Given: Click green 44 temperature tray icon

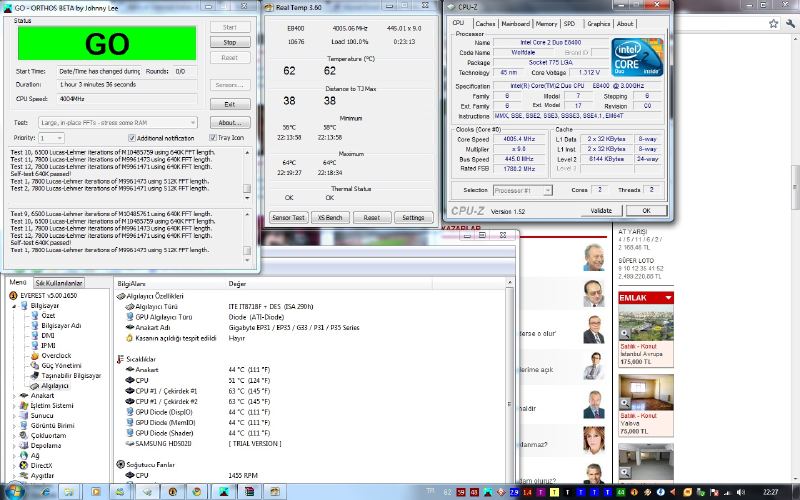Looking at the screenshot, I should [x=620, y=492].
